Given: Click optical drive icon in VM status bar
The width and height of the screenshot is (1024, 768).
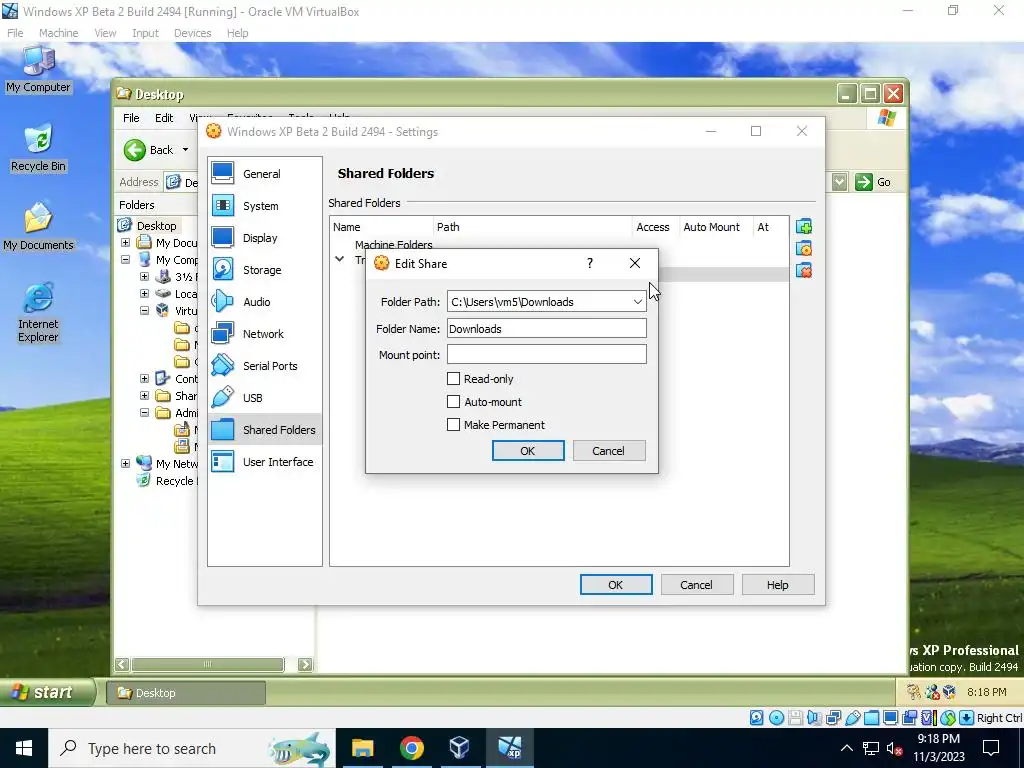Looking at the screenshot, I should 776,718.
